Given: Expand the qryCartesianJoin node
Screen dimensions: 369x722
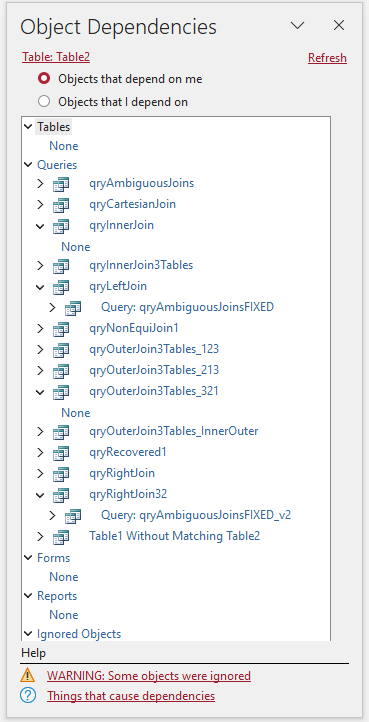Looking at the screenshot, I should click(x=41, y=204).
